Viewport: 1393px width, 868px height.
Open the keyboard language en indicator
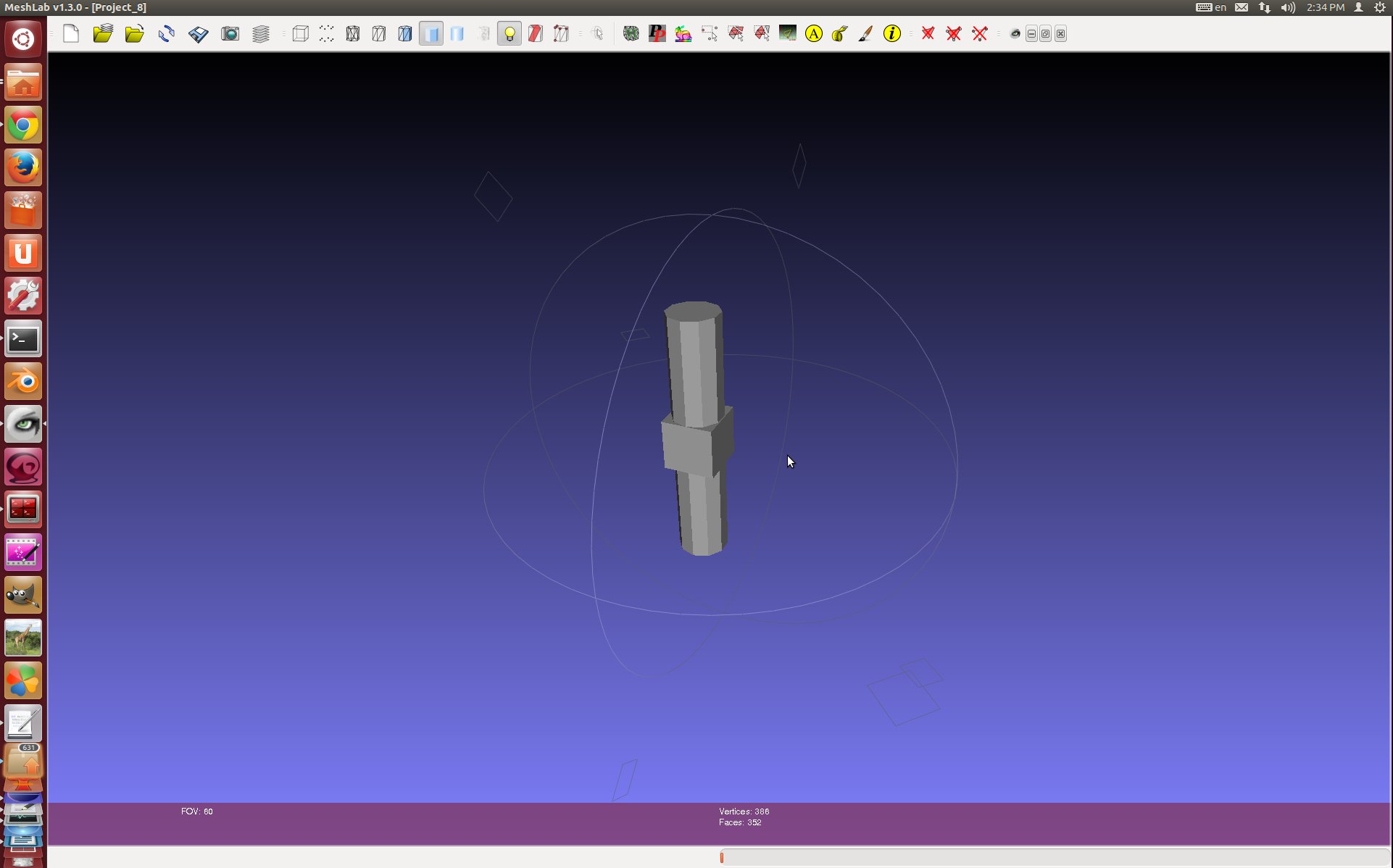coord(1211,7)
